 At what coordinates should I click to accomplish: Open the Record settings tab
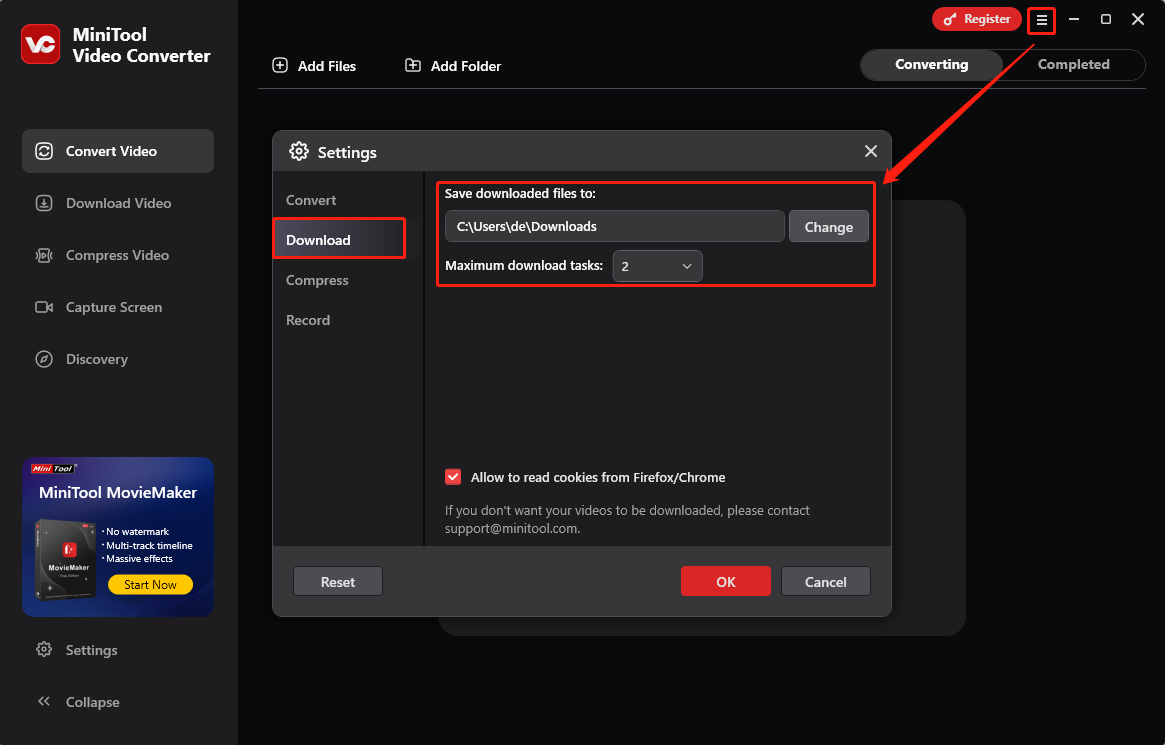[308, 320]
